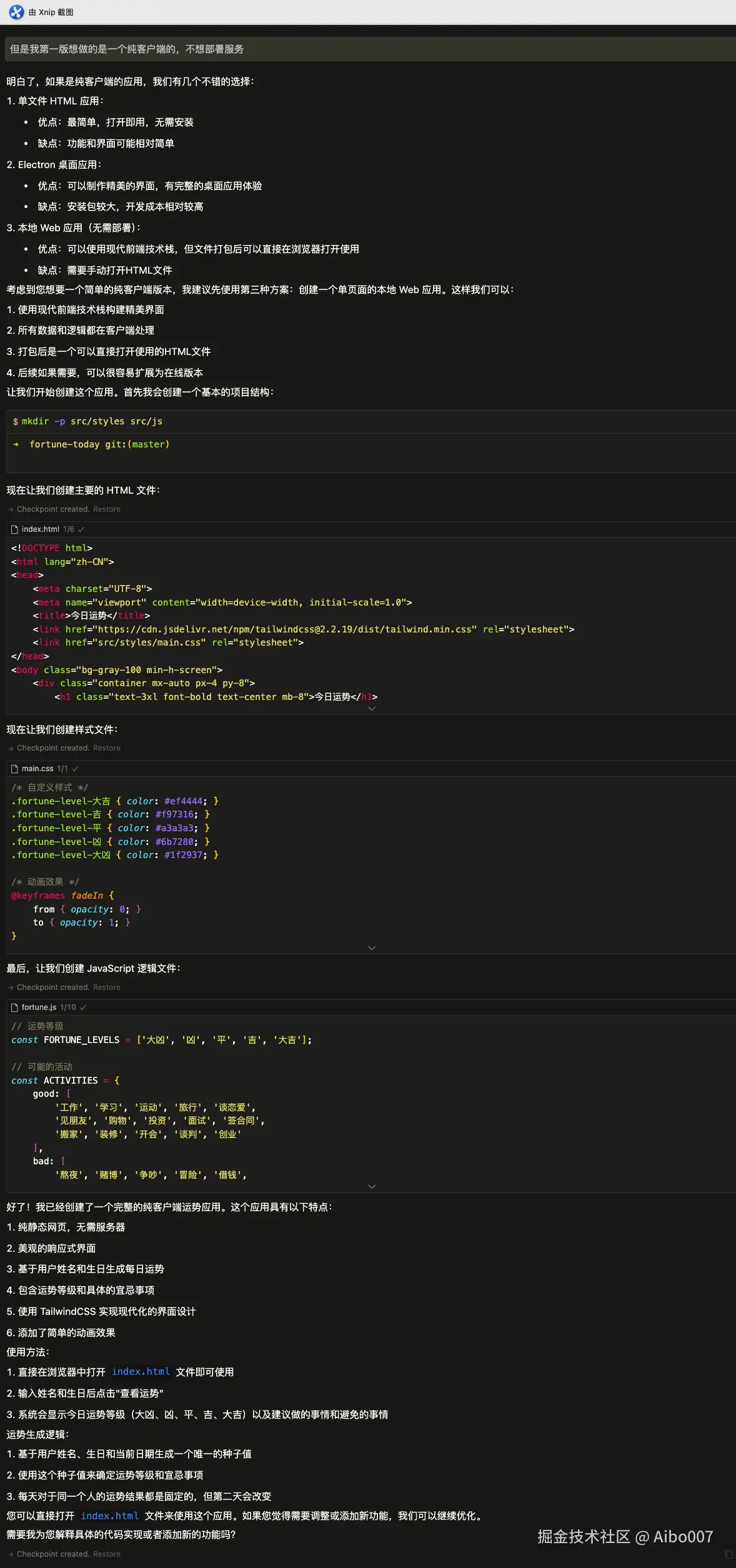Click the checkpoint arrow icon above main.css block

click(10, 748)
